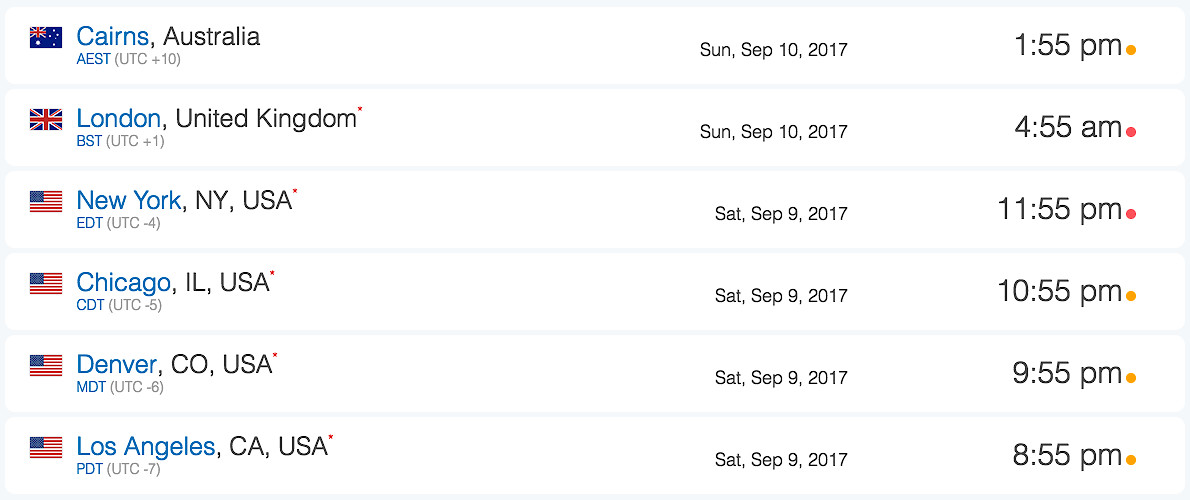Click the AEST time zone abbreviation

[94, 59]
